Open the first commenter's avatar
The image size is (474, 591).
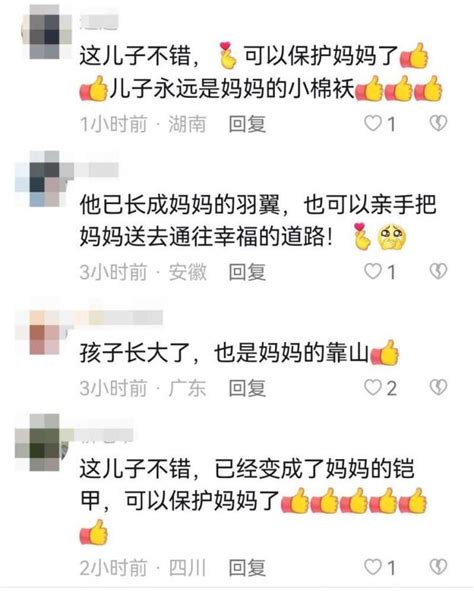point(44,32)
